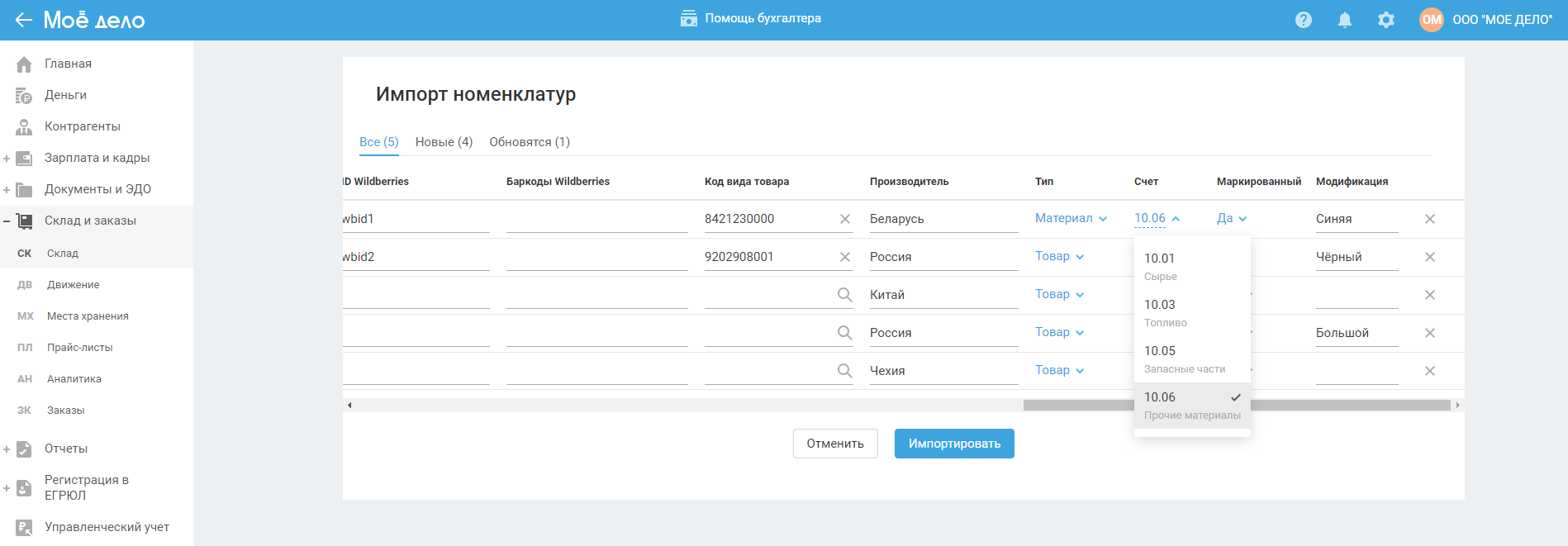Switch to Обновятся (1) tab
Viewport: 1568px width, 546px height.
(x=530, y=142)
